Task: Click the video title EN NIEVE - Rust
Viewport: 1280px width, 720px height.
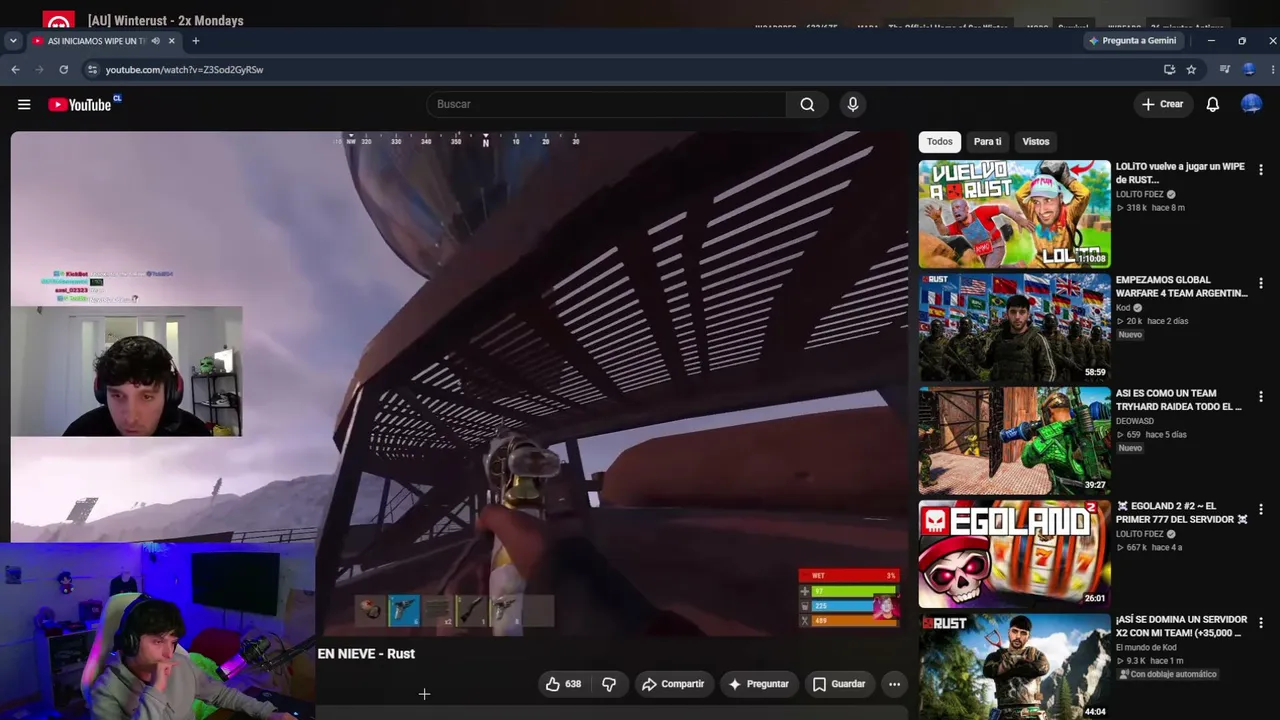Action: (x=366, y=654)
